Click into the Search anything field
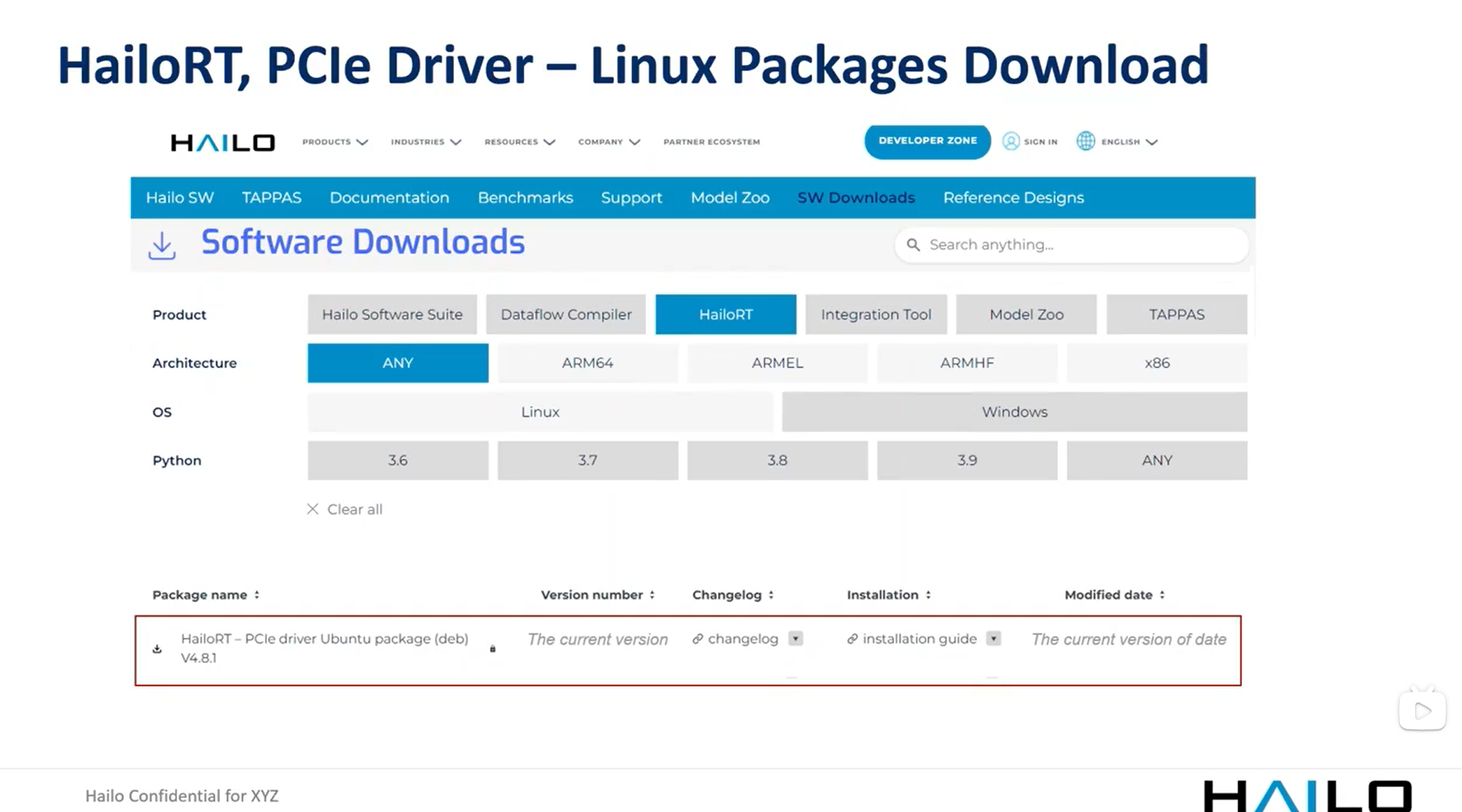The image size is (1462, 812). [x=1071, y=245]
